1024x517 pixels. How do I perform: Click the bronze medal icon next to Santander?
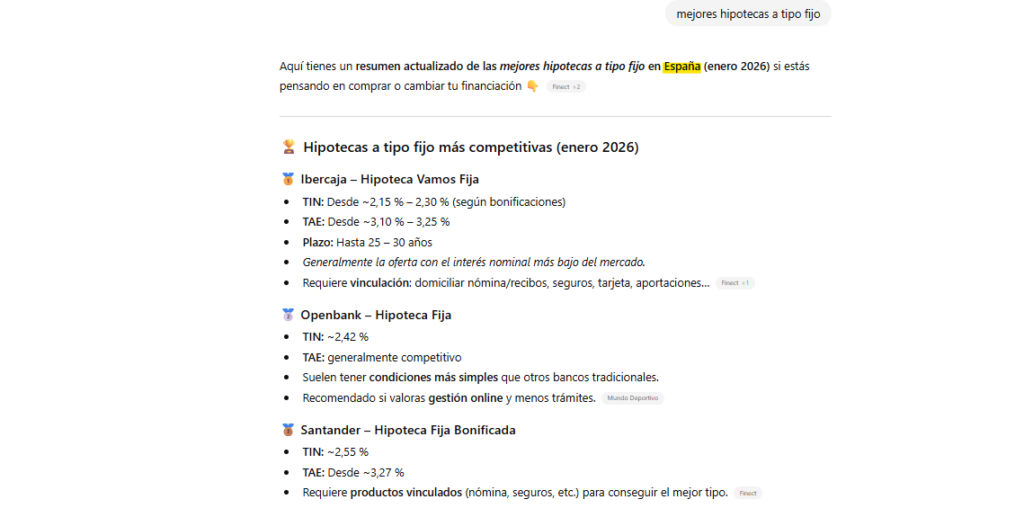[288, 430]
